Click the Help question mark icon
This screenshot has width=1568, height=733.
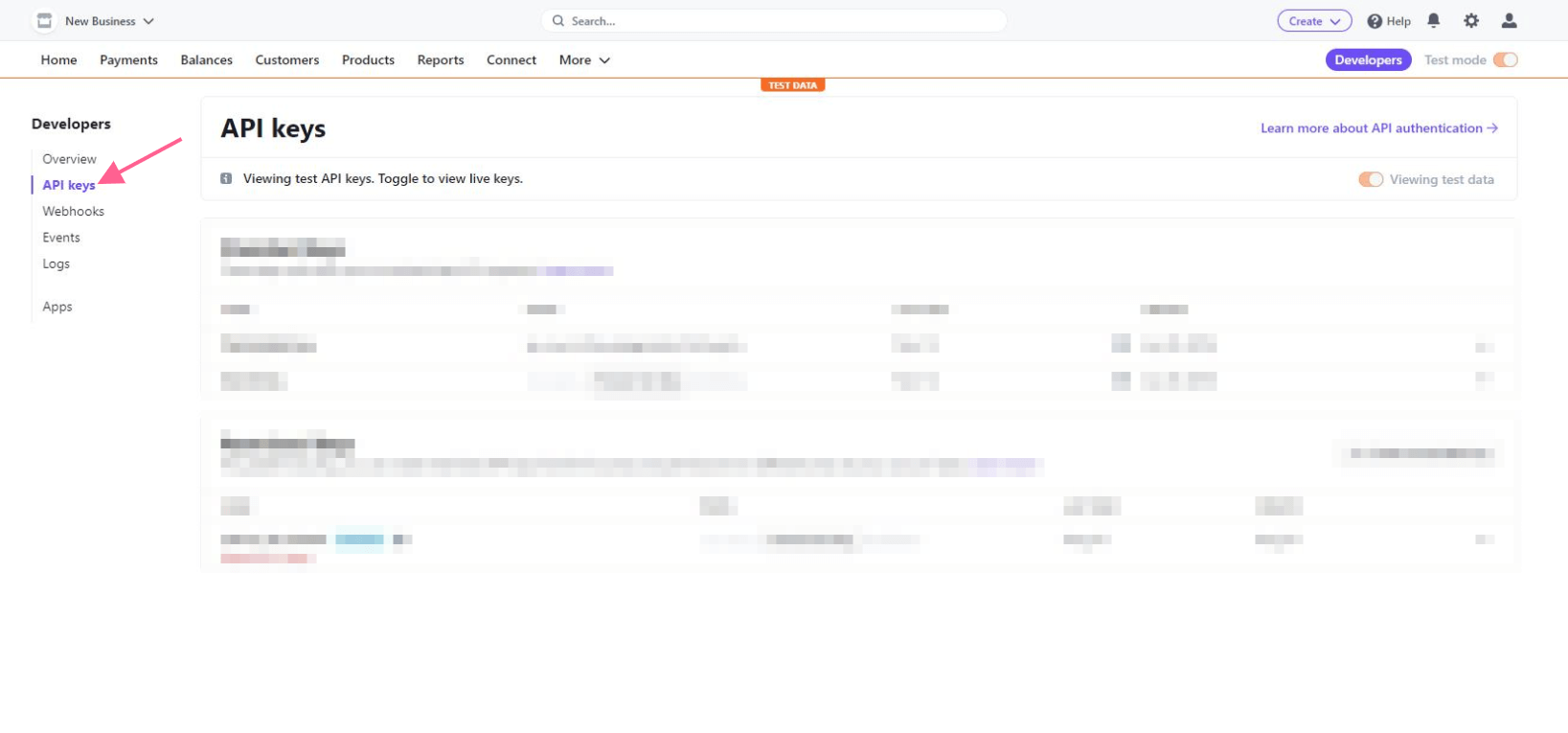pos(1375,21)
